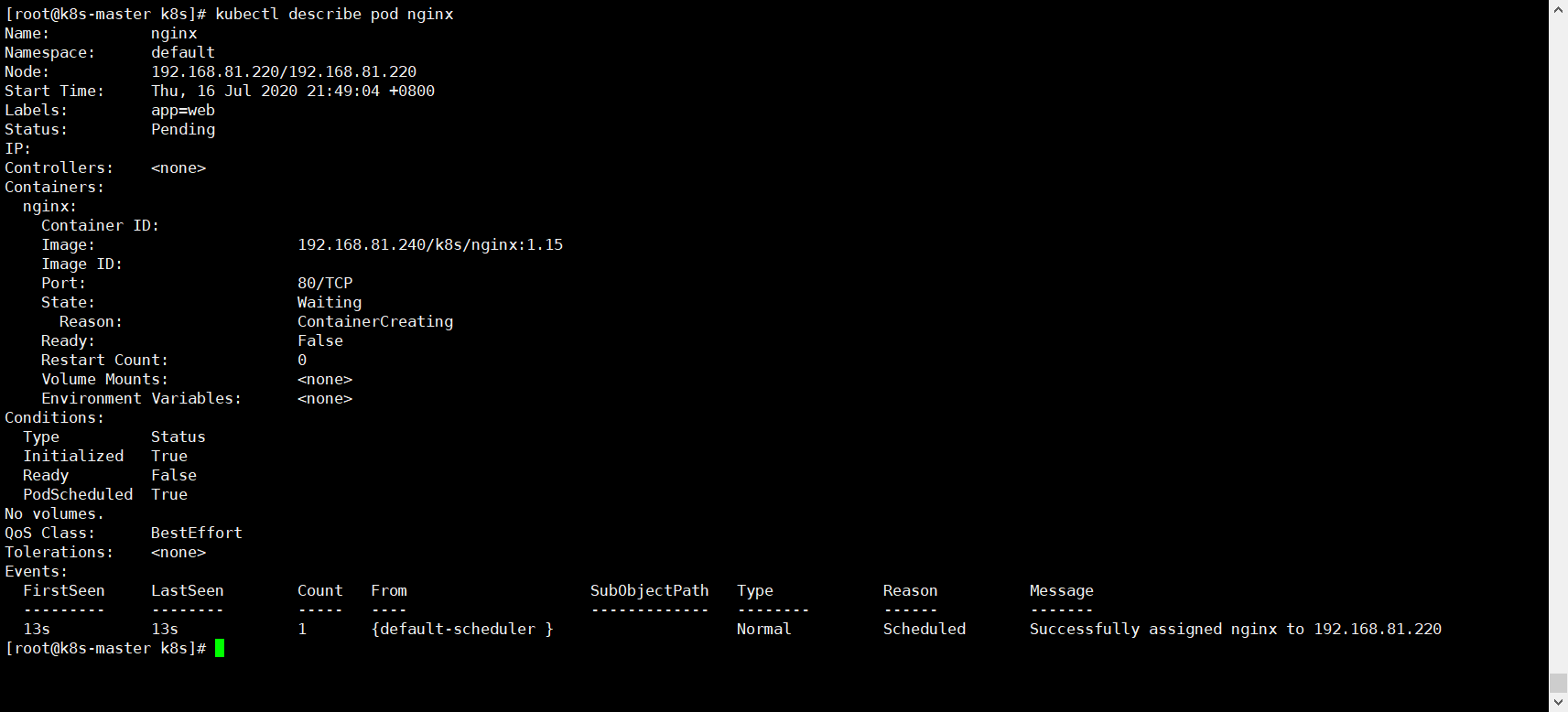Click the '{default-scheduler }' event source
1568x712 pixels.
coord(462,629)
